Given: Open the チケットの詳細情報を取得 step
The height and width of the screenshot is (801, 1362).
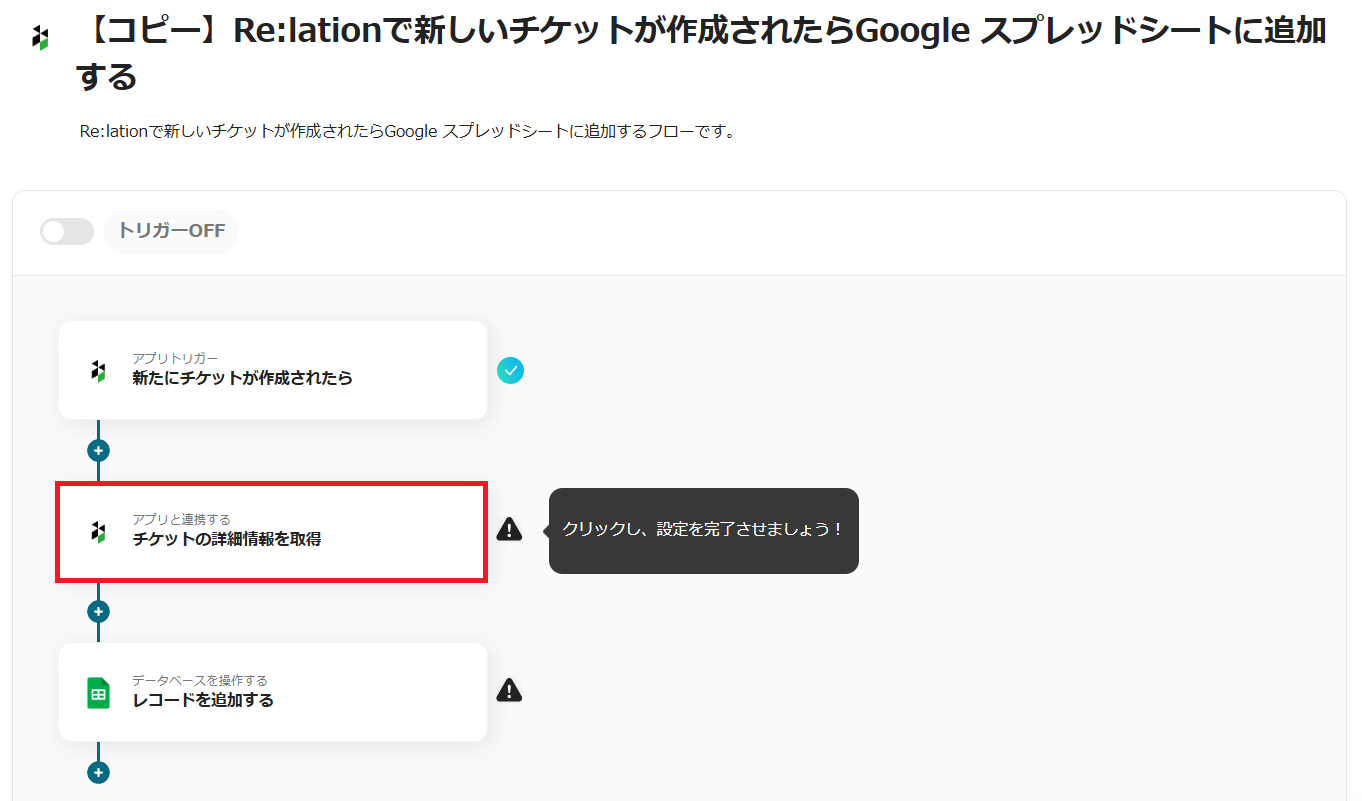Looking at the screenshot, I should [x=272, y=532].
